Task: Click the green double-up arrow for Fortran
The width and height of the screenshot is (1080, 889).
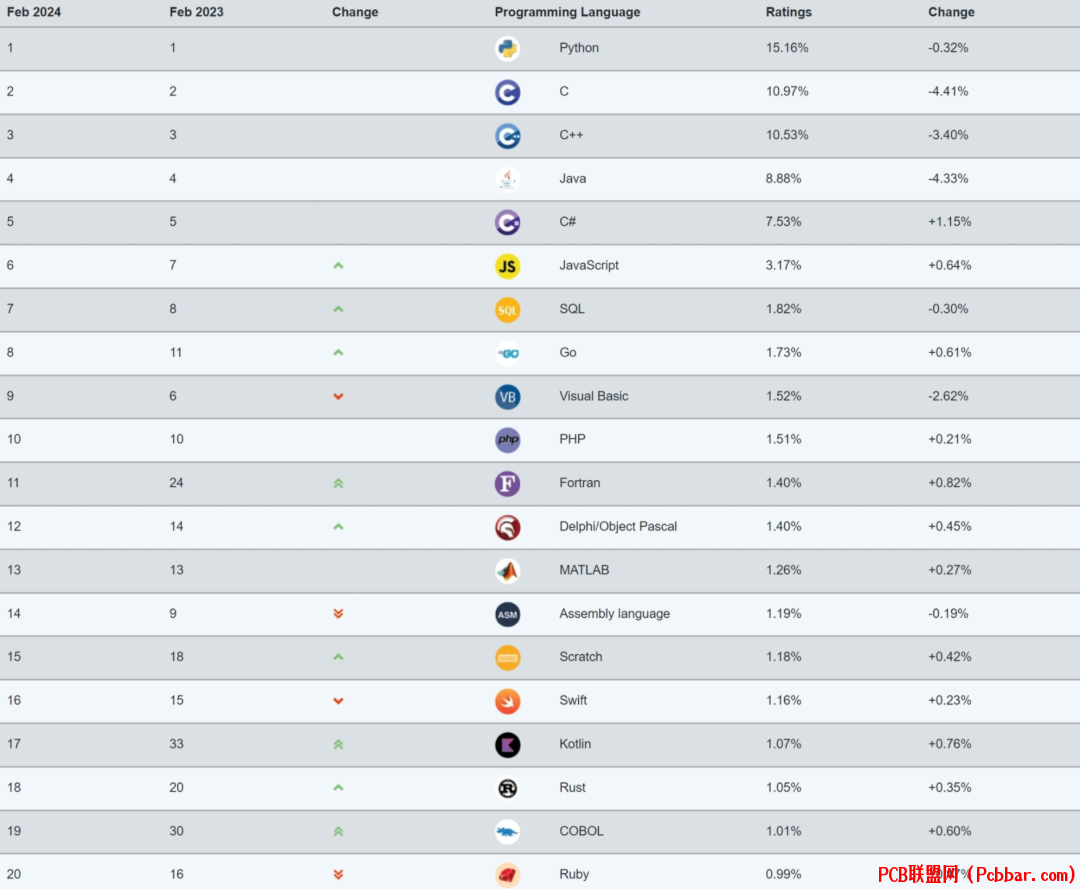Action: [x=338, y=483]
